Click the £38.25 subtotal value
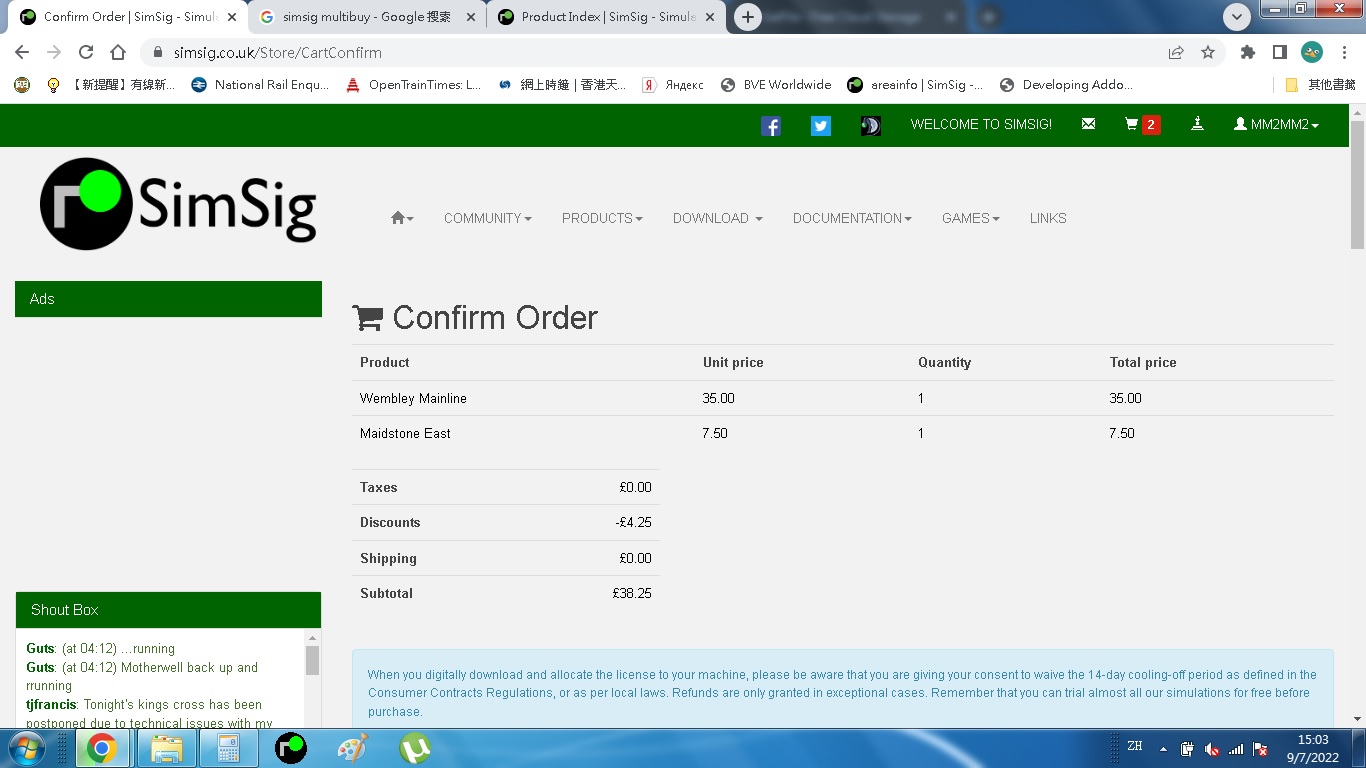This screenshot has width=1366, height=768. [x=632, y=593]
